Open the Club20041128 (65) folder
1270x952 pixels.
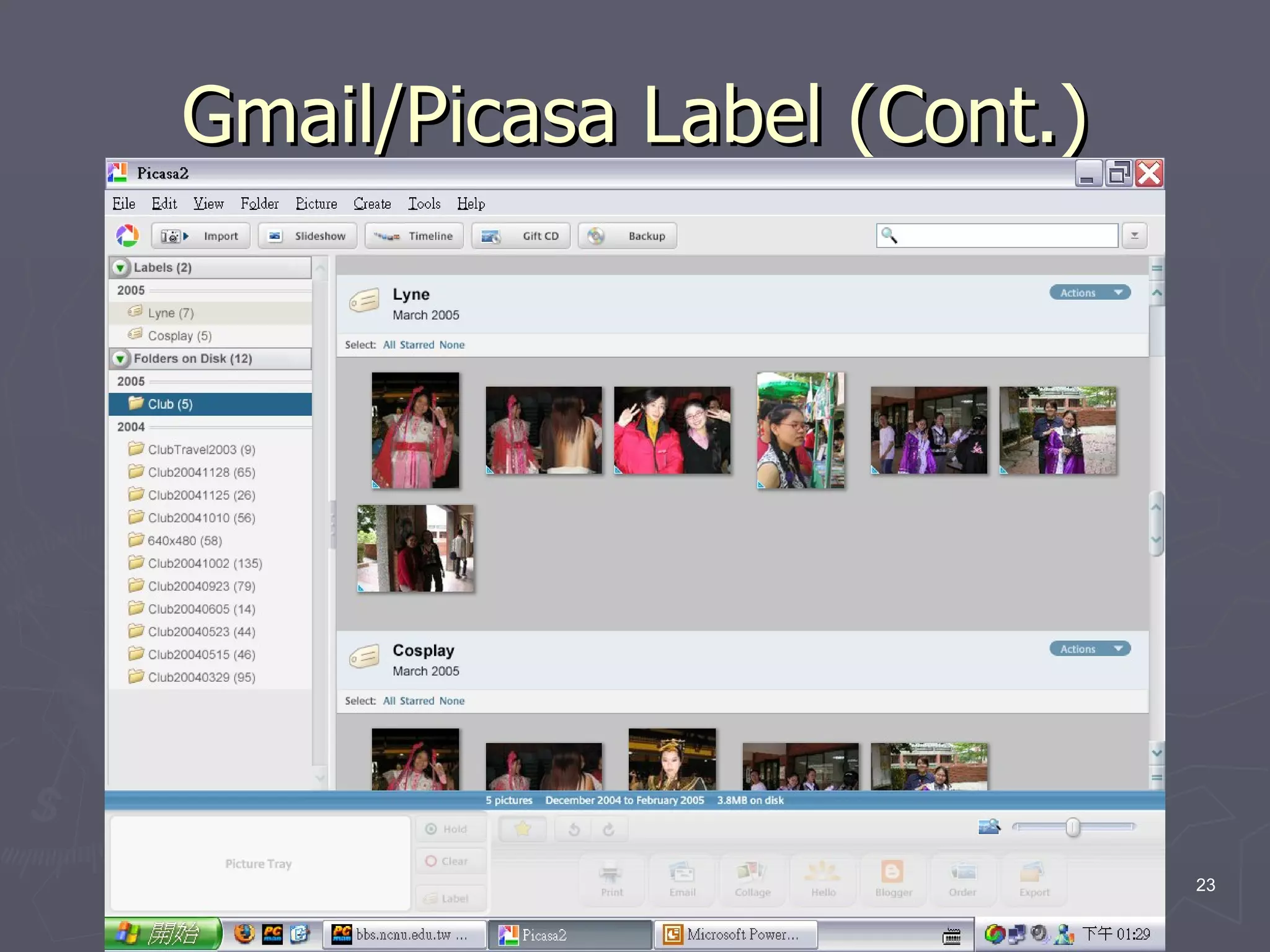coord(210,472)
